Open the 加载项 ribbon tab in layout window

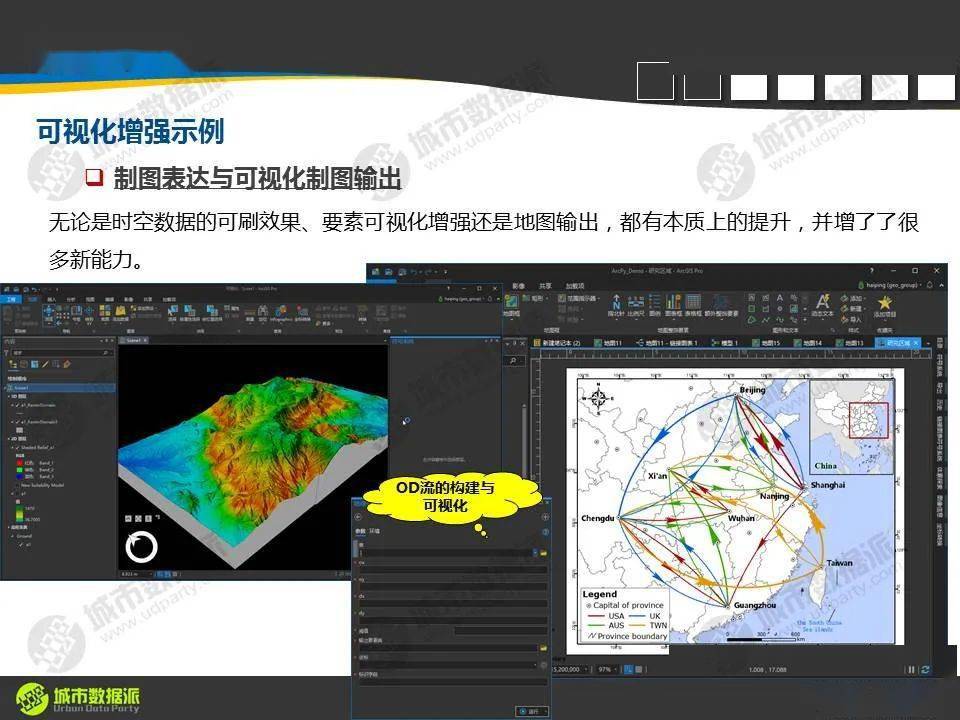click(x=574, y=286)
